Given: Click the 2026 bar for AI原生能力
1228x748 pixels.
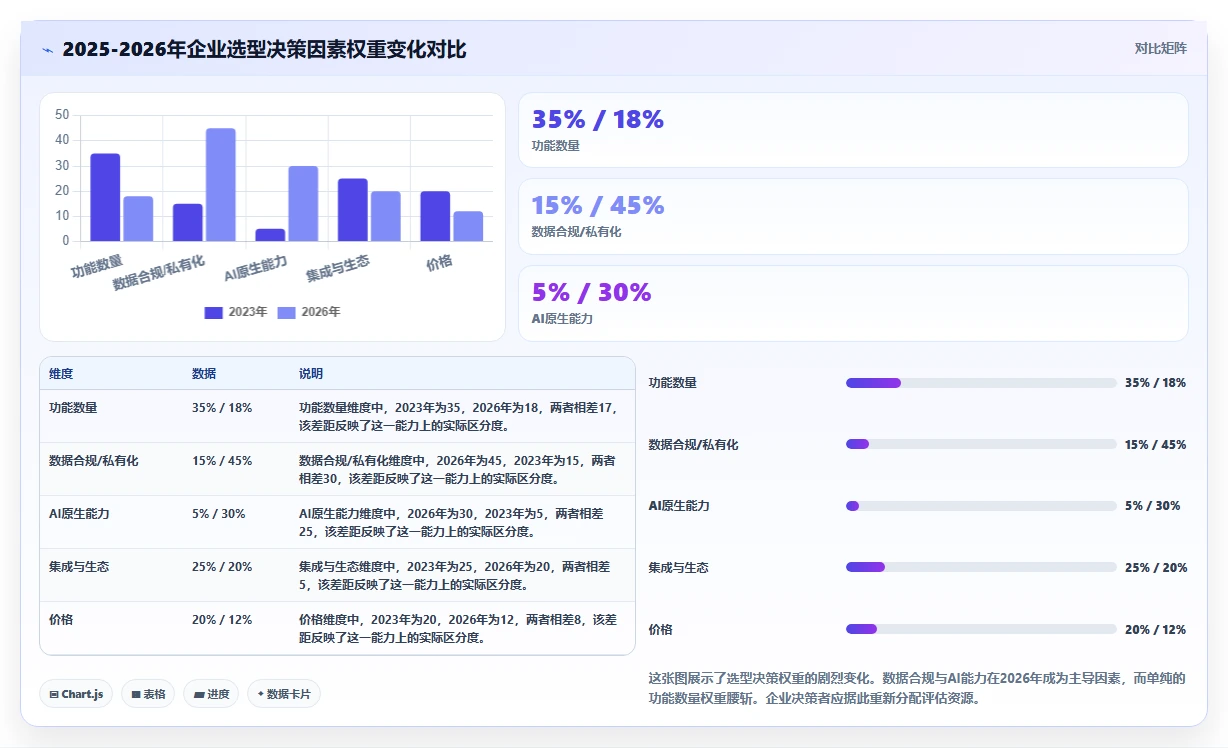Looking at the screenshot, I should (x=303, y=203).
